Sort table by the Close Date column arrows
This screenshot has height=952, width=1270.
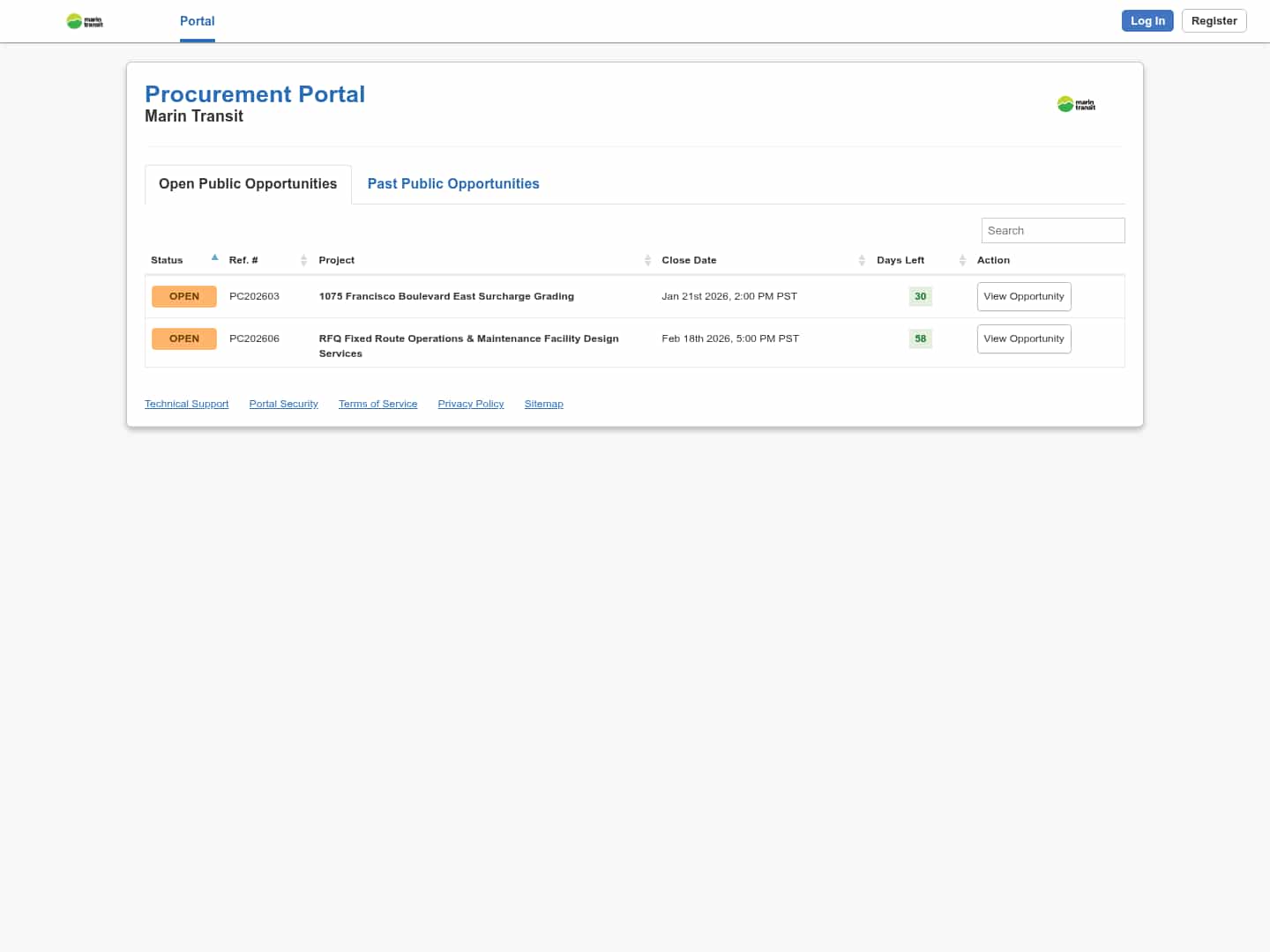[862, 260]
